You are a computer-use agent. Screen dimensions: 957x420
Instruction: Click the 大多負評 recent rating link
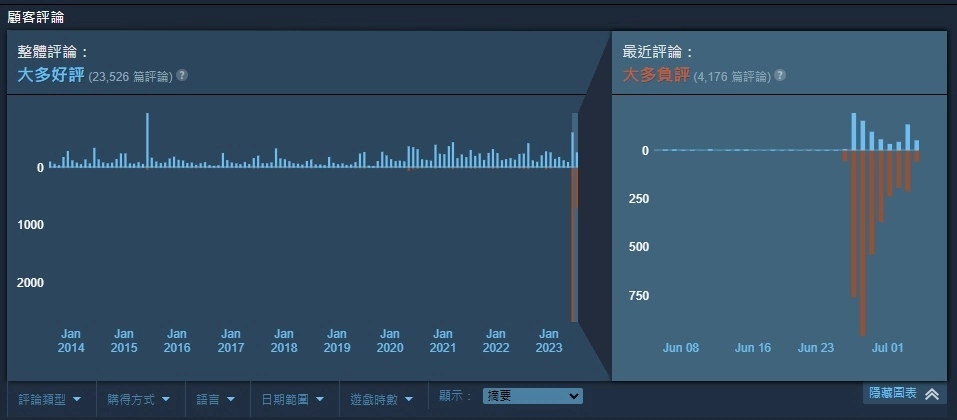coord(656,76)
